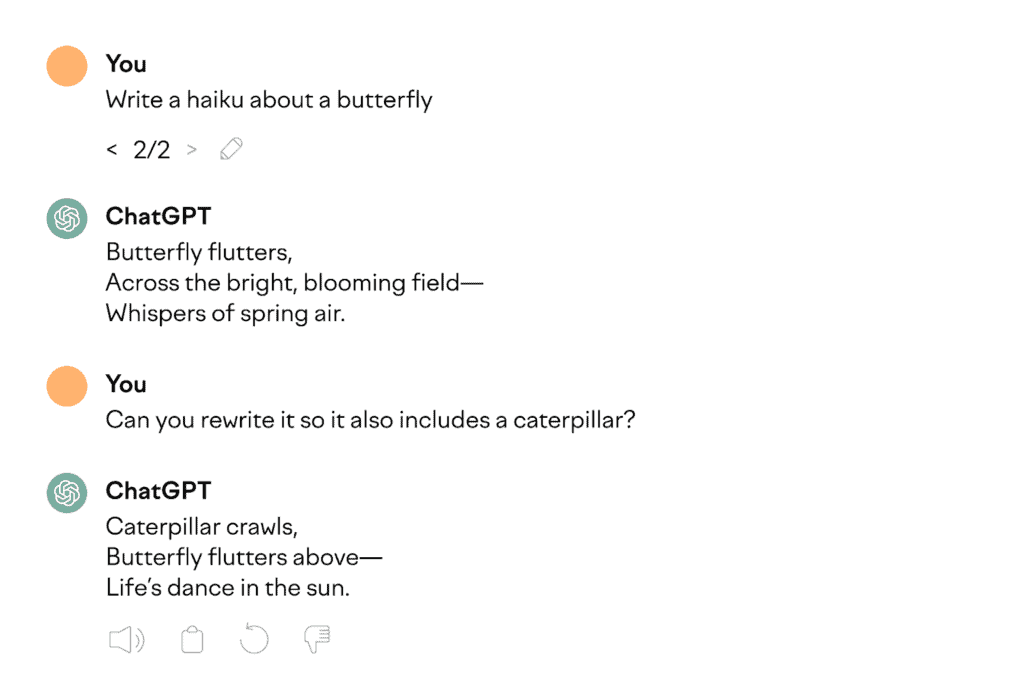Click the first ChatGPT logo avatar

[x=67, y=218]
